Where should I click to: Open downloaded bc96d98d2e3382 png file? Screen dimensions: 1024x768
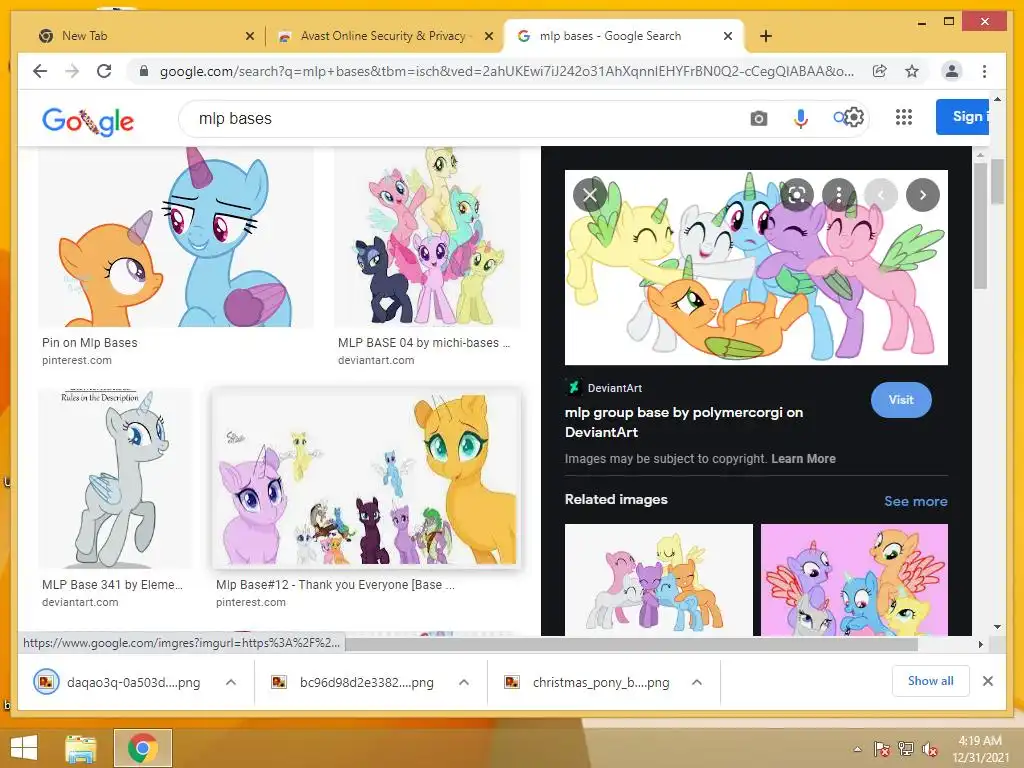point(353,682)
